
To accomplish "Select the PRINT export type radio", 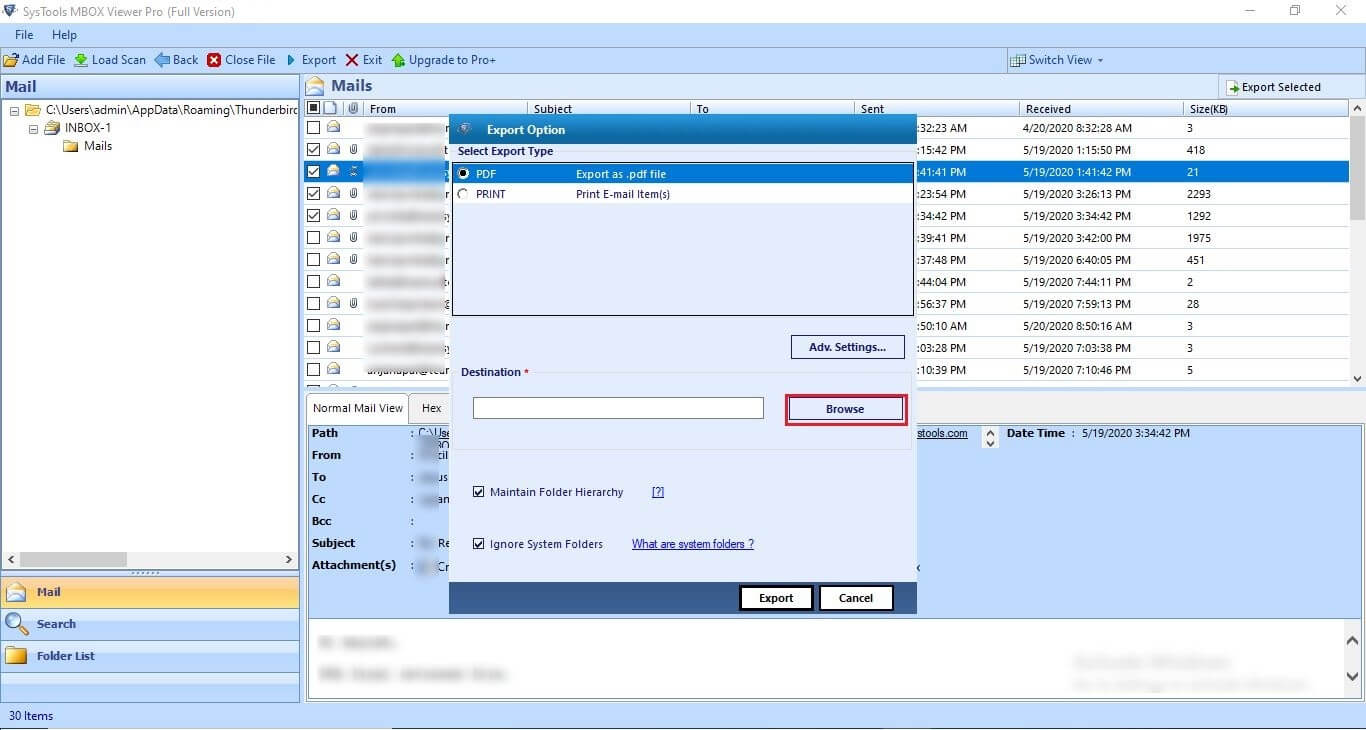I will point(463,194).
